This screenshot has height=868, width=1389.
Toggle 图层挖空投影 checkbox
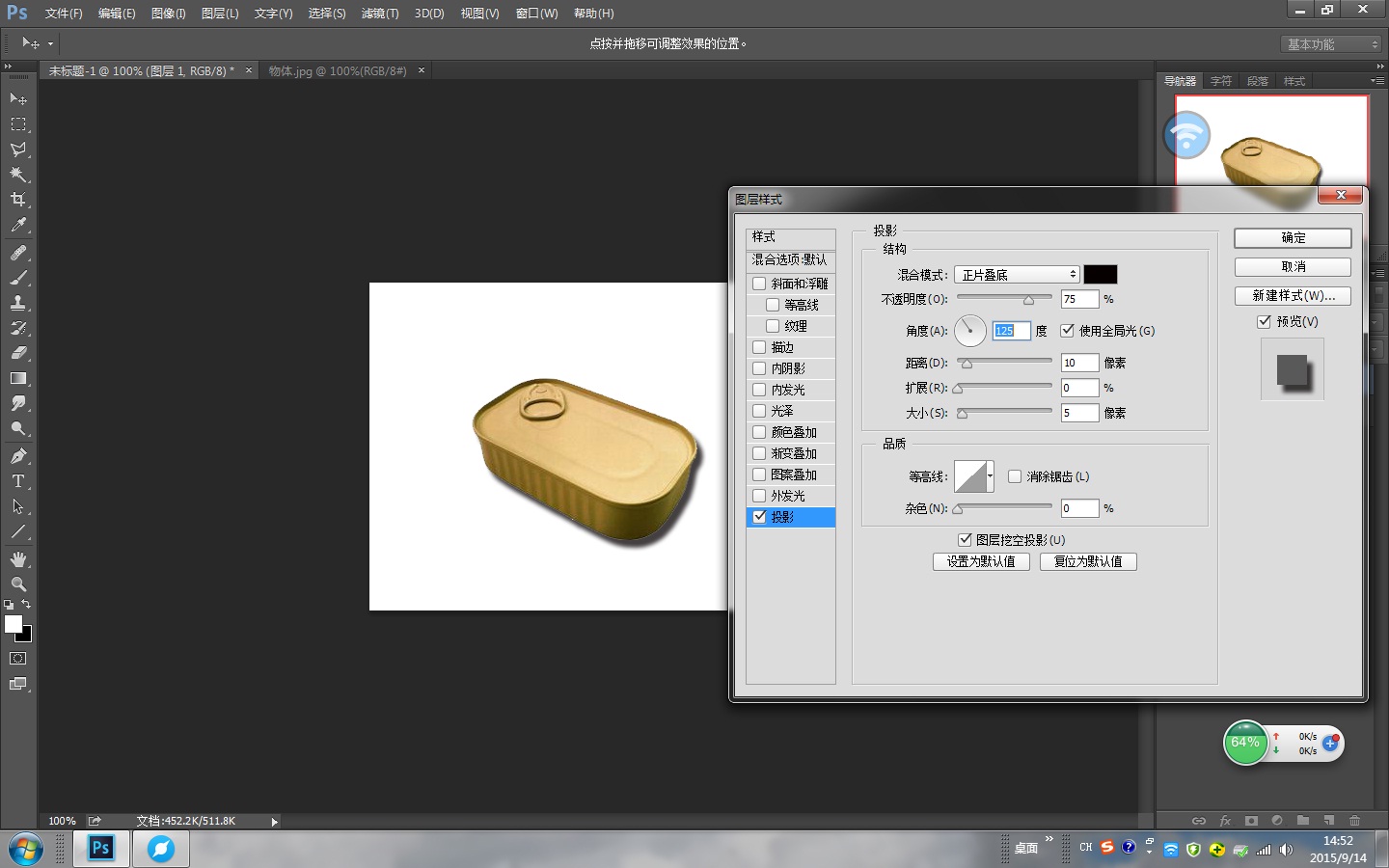tap(965, 540)
